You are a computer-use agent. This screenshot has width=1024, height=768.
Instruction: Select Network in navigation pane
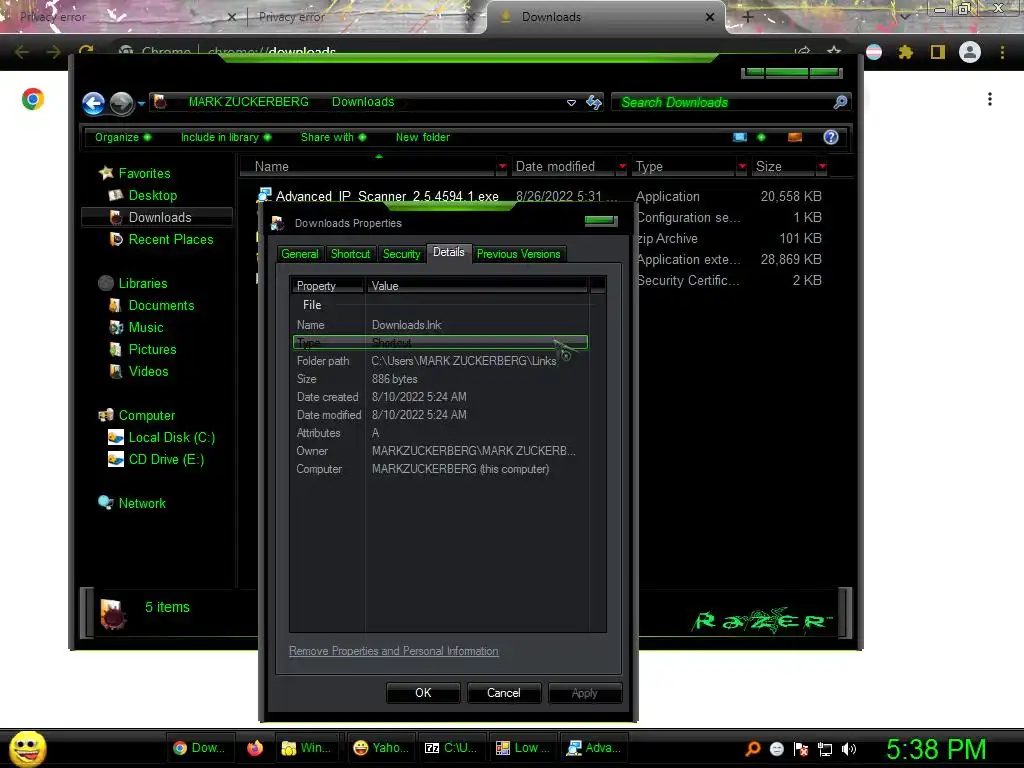[x=142, y=504]
